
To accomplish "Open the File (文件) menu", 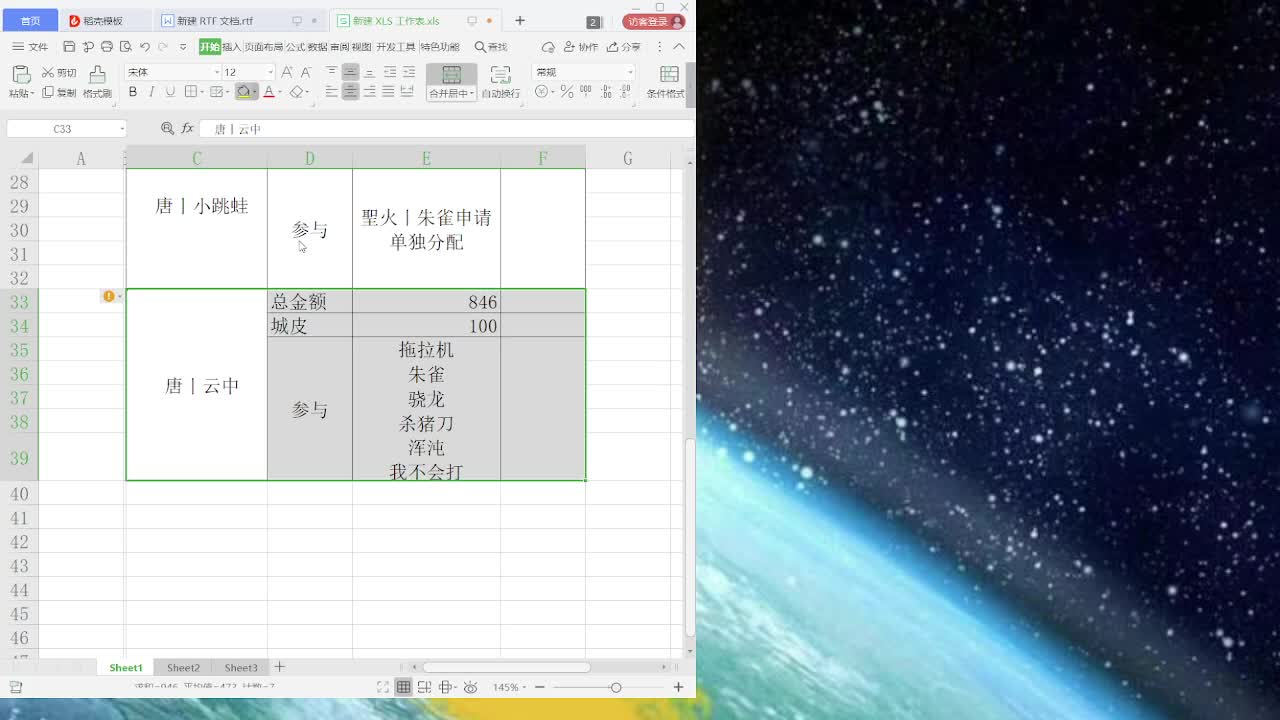I will (30, 47).
